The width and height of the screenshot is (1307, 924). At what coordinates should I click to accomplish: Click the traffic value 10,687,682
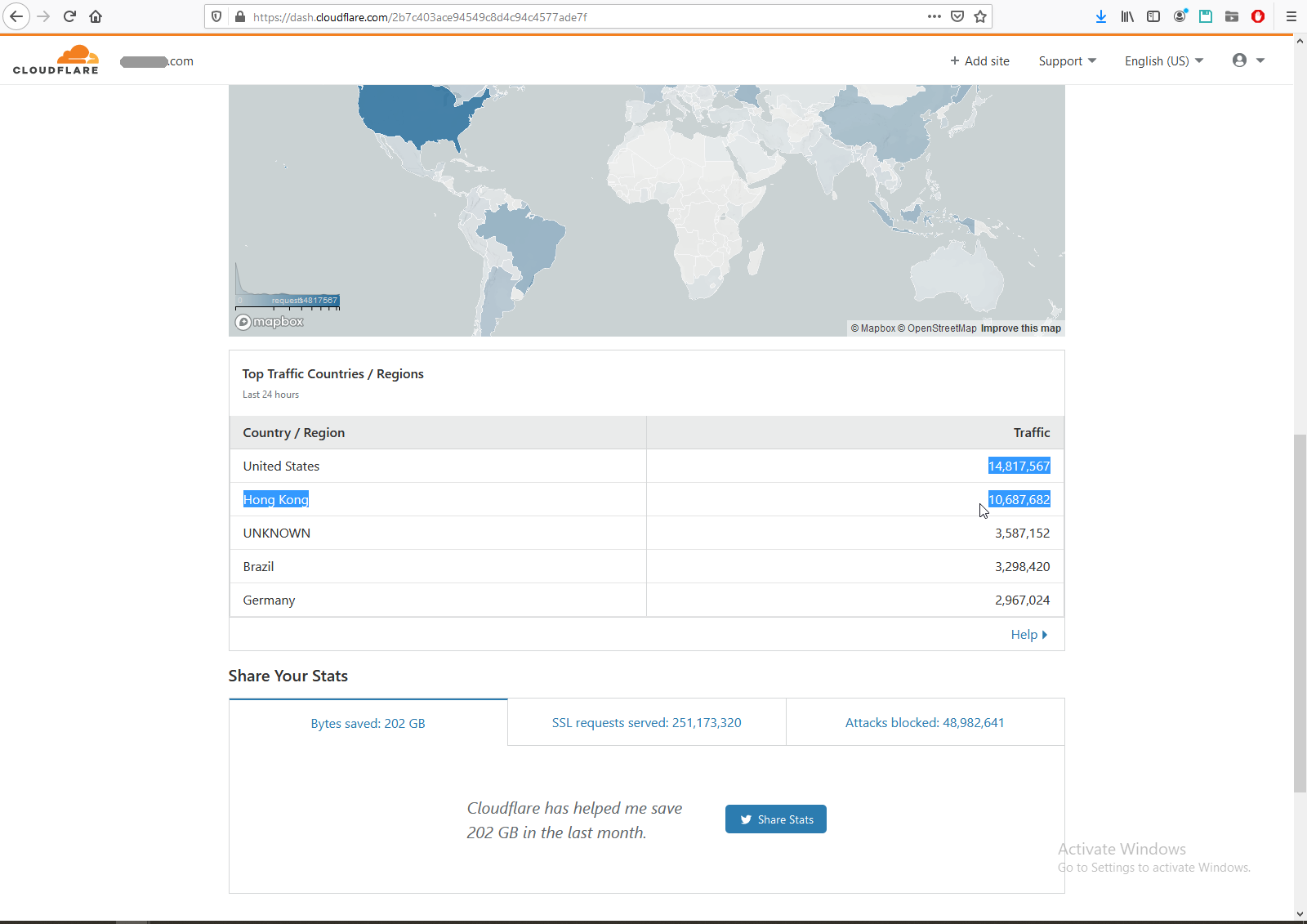click(1019, 500)
